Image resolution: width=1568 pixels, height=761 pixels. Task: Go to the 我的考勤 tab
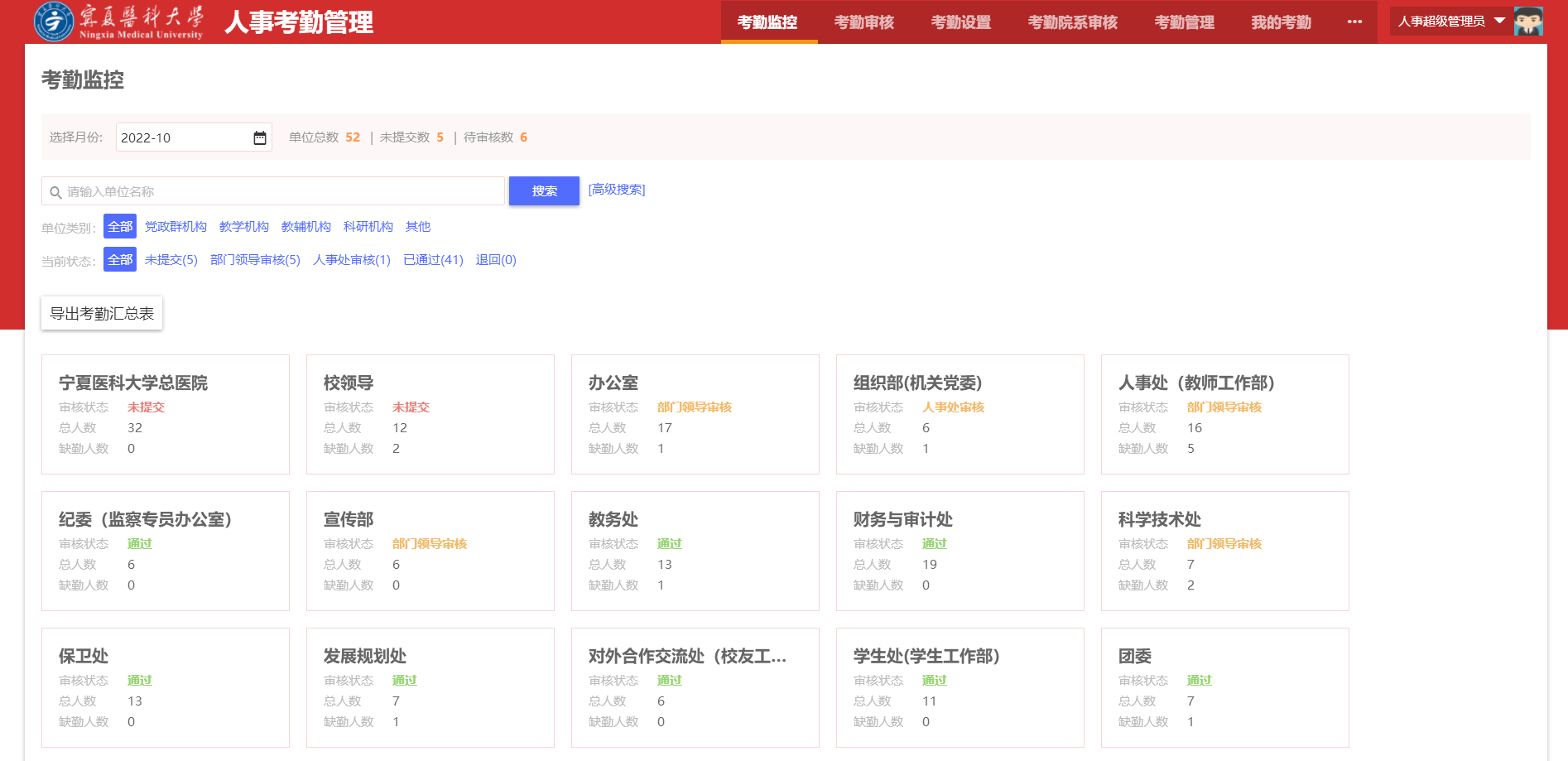click(x=1281, y=22)
